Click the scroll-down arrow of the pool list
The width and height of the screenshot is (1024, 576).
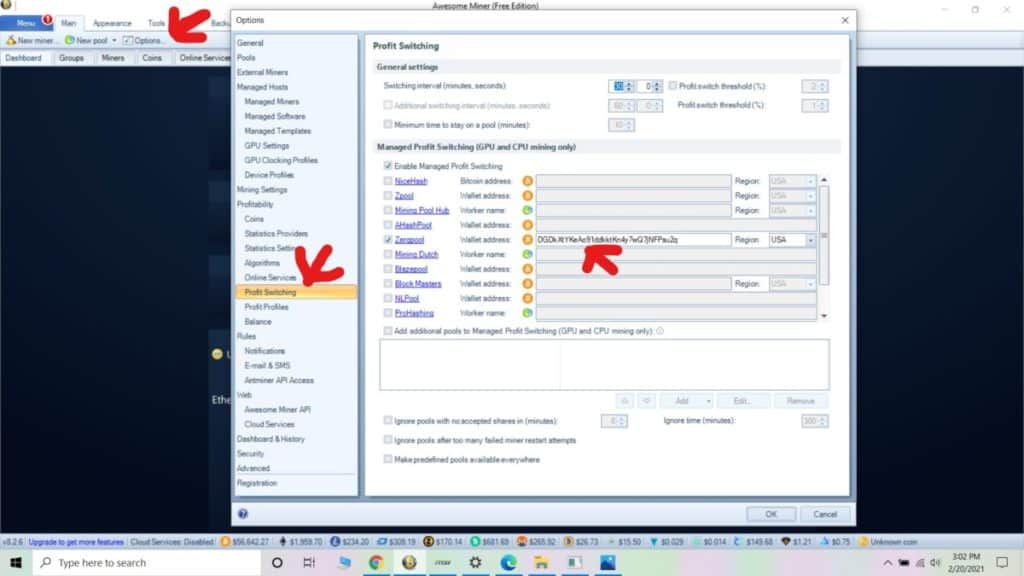click(824, 315)
